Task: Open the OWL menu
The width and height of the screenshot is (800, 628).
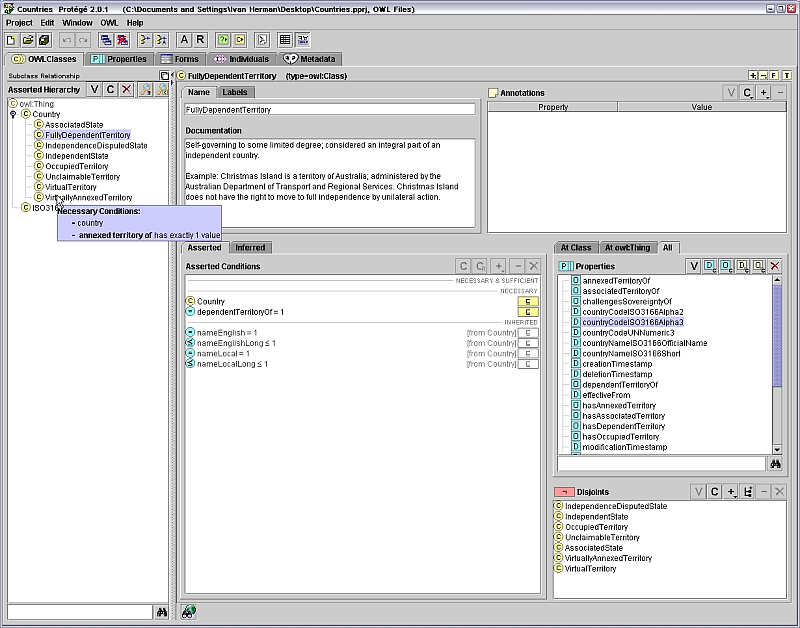Action: (x=108, y=22)
